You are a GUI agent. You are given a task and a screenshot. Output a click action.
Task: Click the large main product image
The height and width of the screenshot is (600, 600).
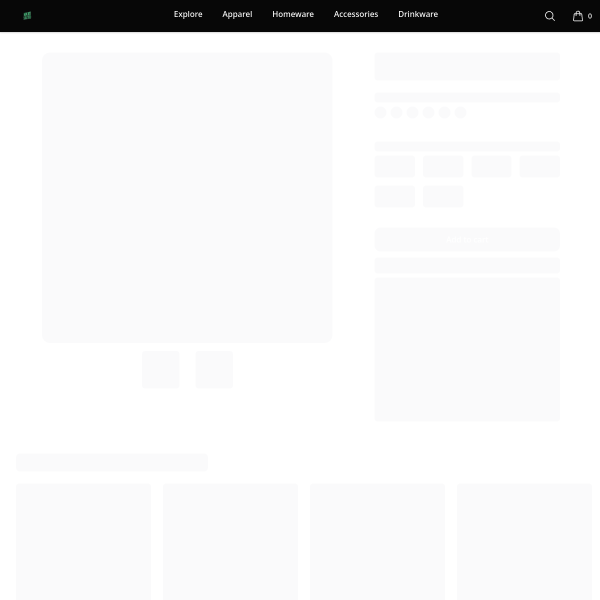(x=187, y=198)
